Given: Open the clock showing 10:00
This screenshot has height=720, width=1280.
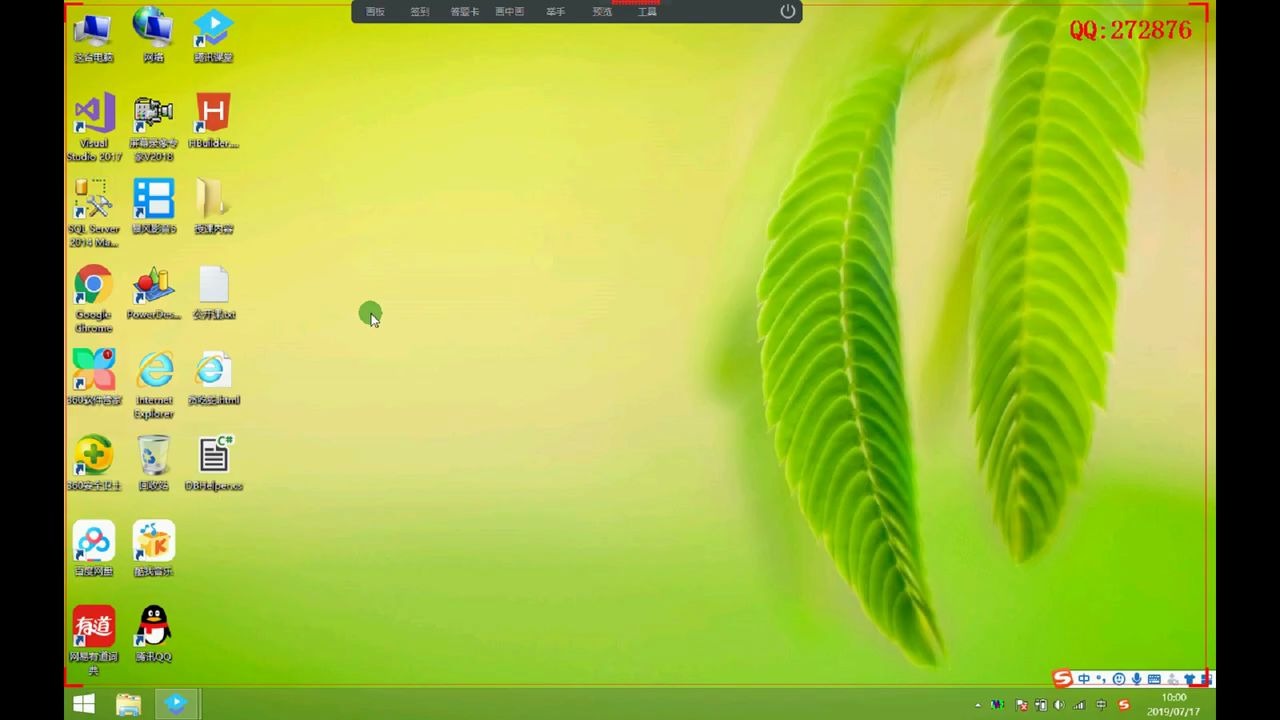Looking at the screenshot, I should [1173, 704].
